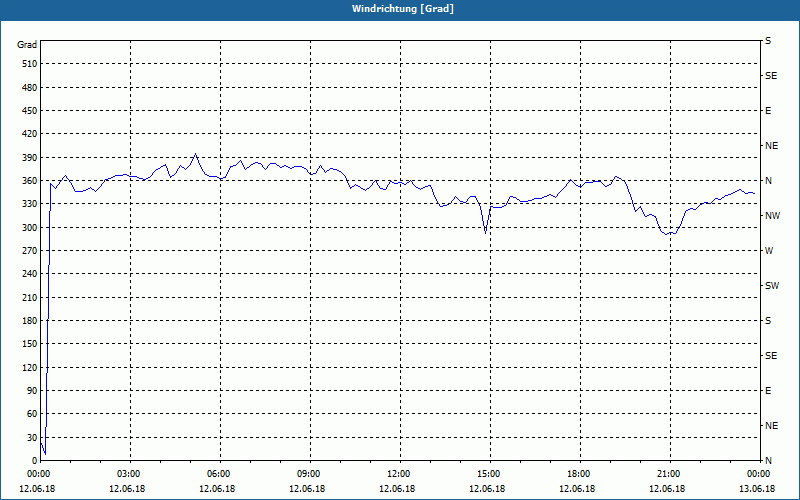Click the 210 y-axis tick label
Image resolution: width=800 pixels, height=500 pixels.
(x=30, y=297)
